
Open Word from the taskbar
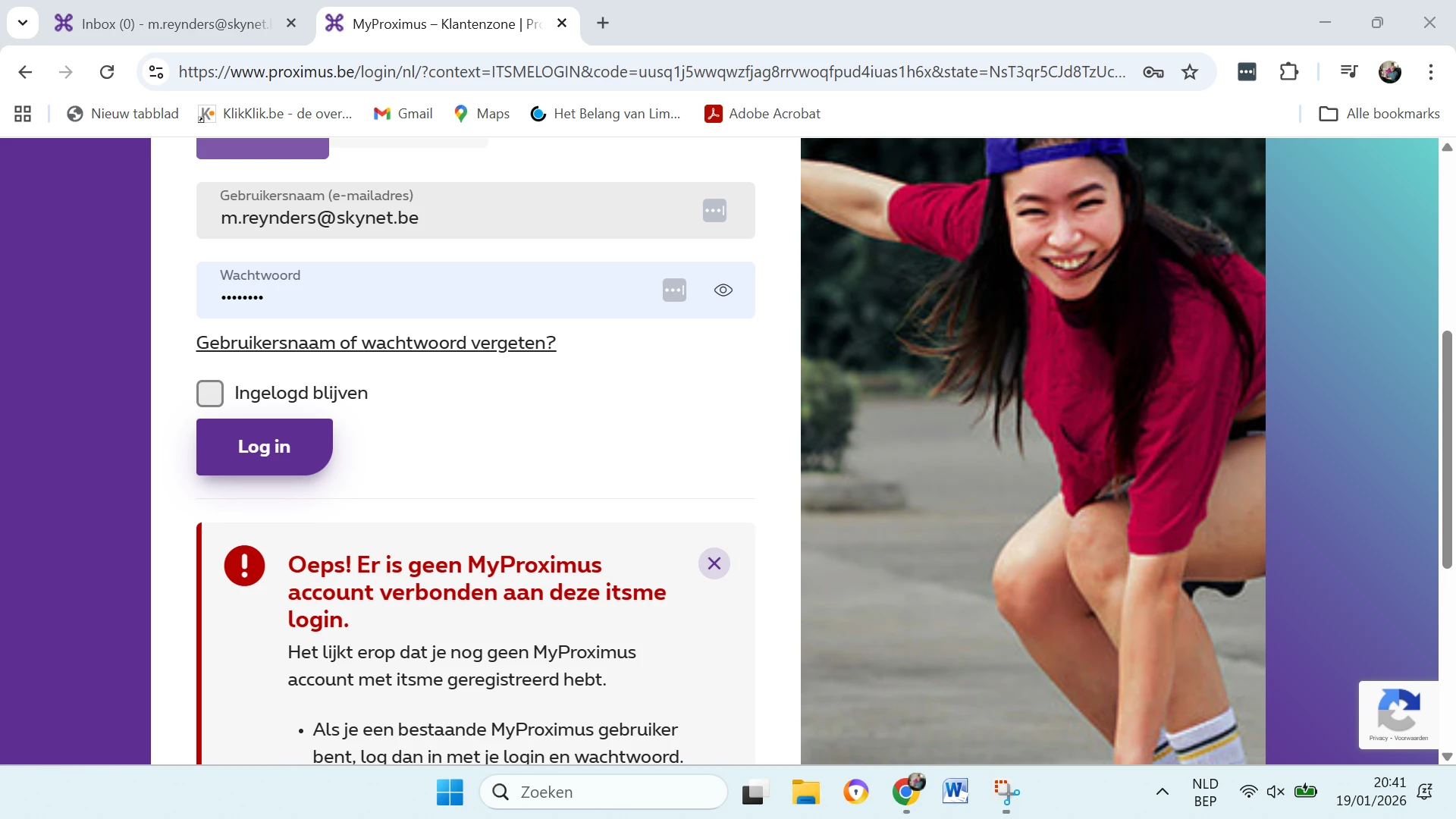(955, 792)
